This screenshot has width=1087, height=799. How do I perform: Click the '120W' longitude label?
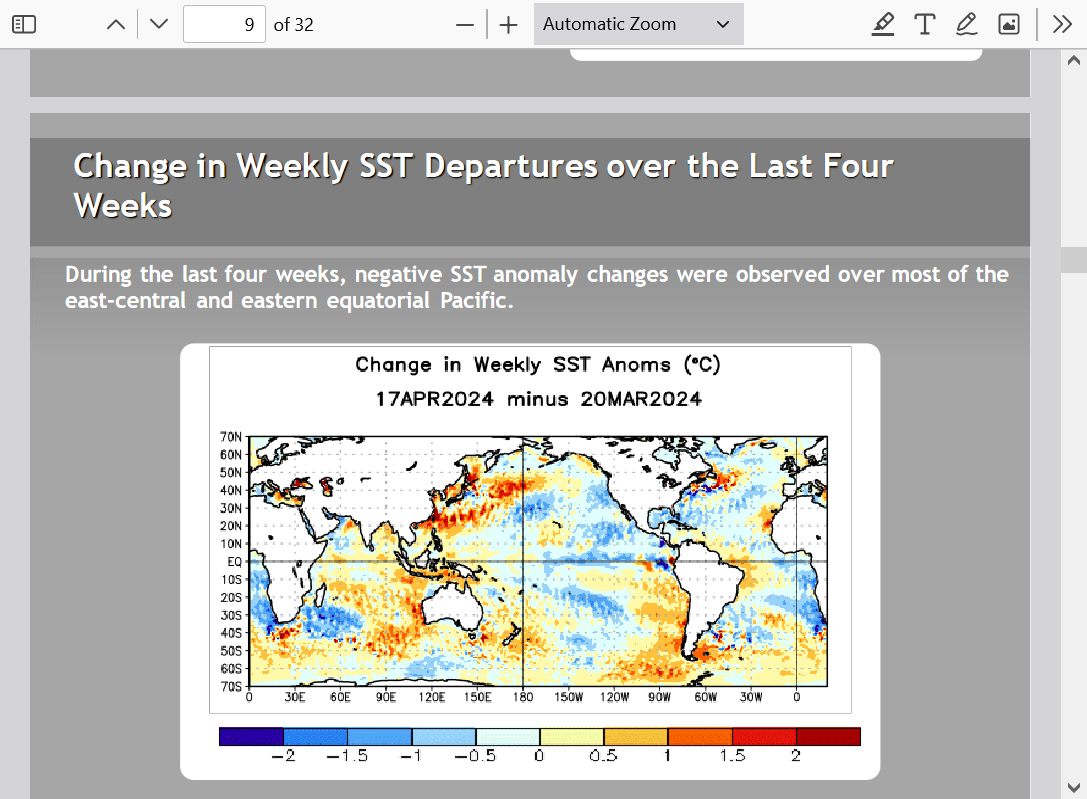pos(614,697)
